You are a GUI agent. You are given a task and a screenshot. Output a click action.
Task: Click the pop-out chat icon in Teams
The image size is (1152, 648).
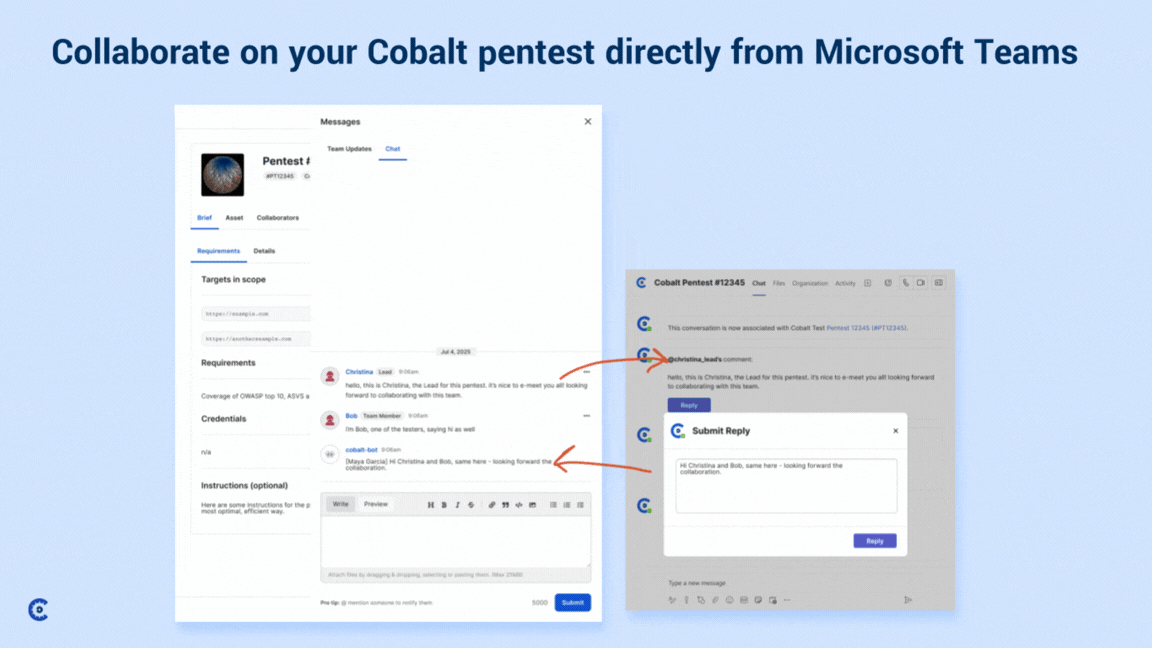[x=888, y=283]
